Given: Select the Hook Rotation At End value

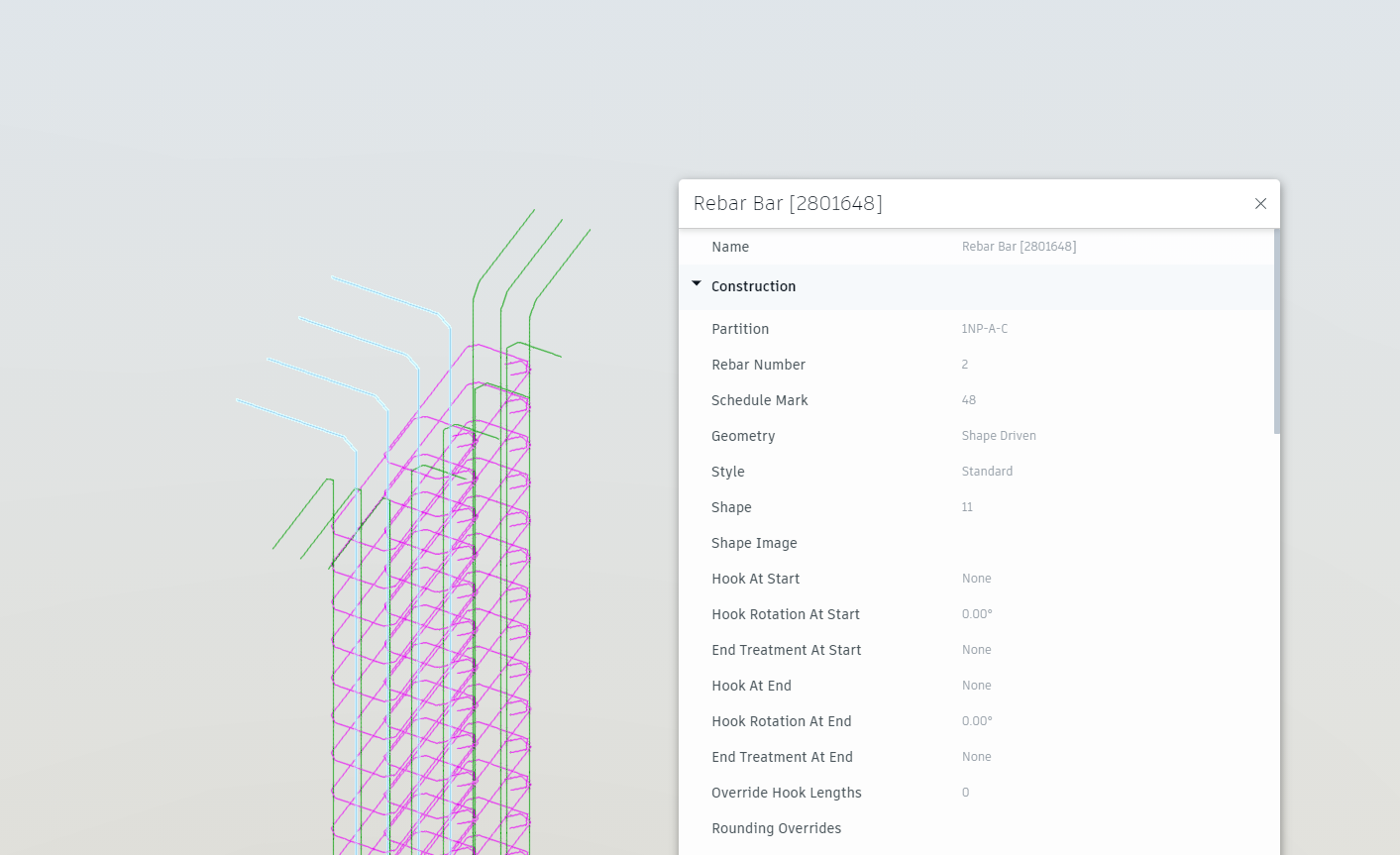Looking at the screenshot, I should coord(977,720).
